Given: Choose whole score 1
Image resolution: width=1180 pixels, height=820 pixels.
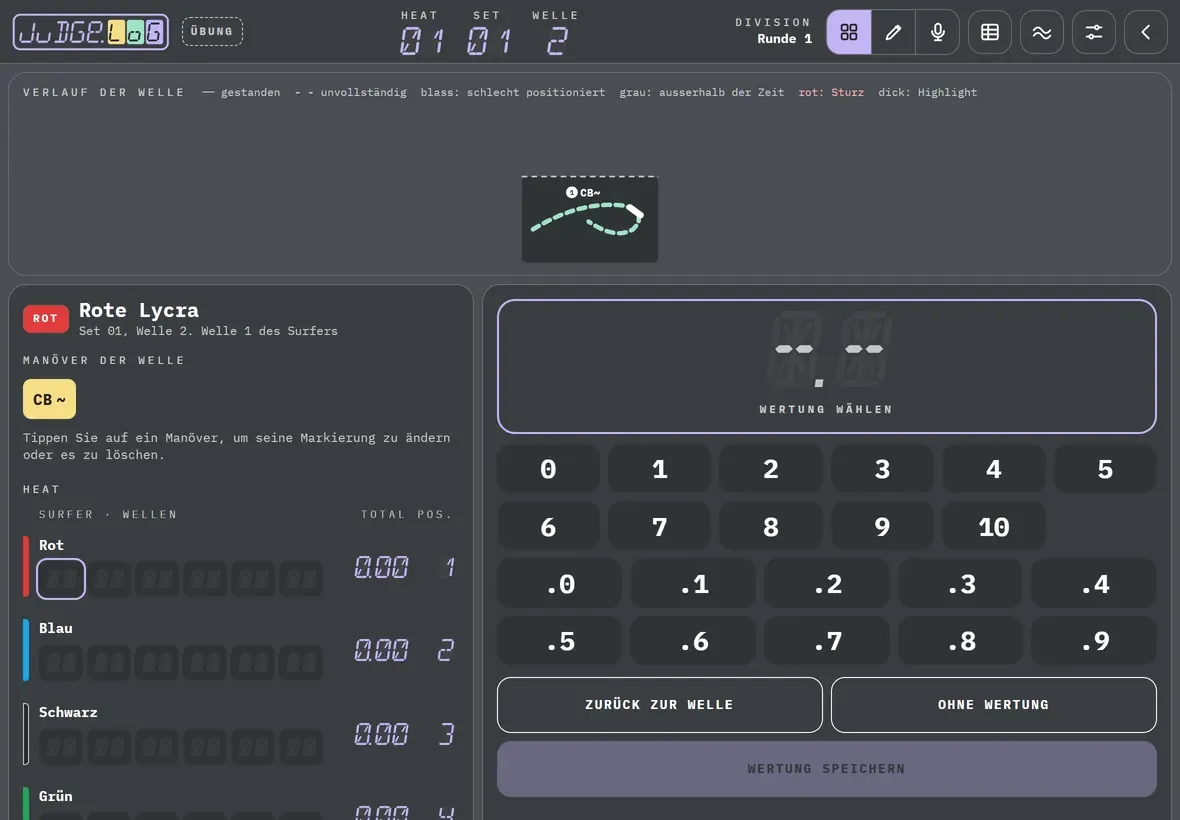Looking at the screenshot, I should click(660, 469).
